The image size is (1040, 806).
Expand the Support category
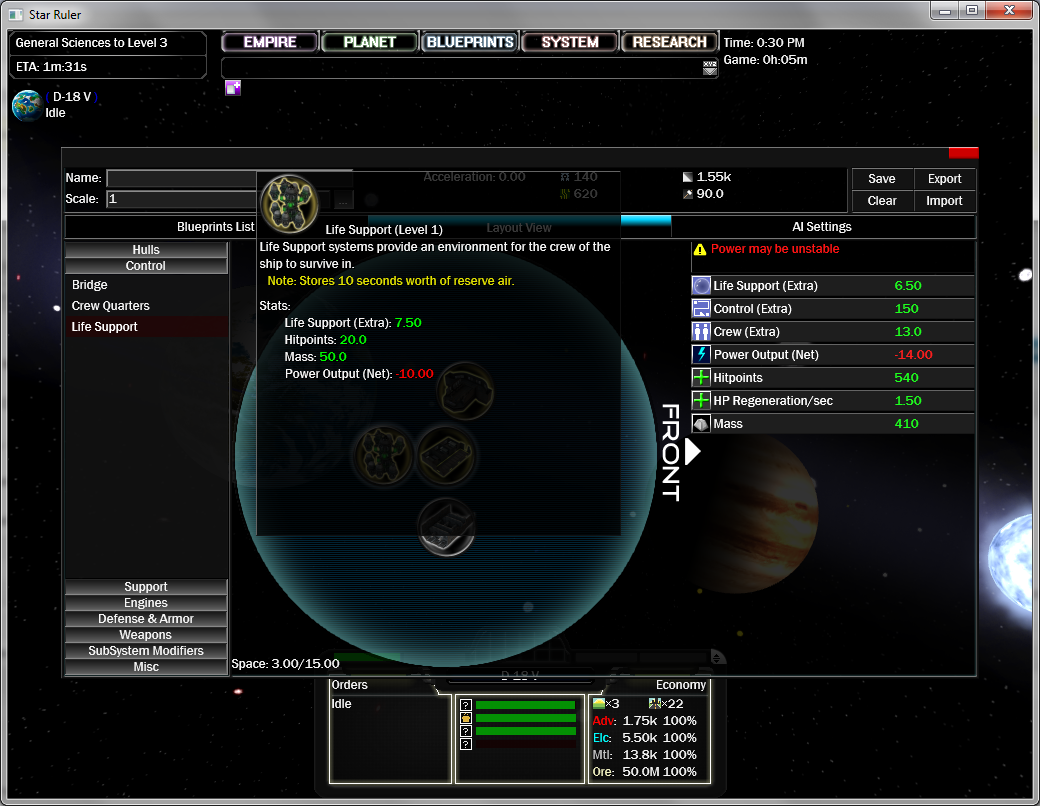[x=146, y=586]
